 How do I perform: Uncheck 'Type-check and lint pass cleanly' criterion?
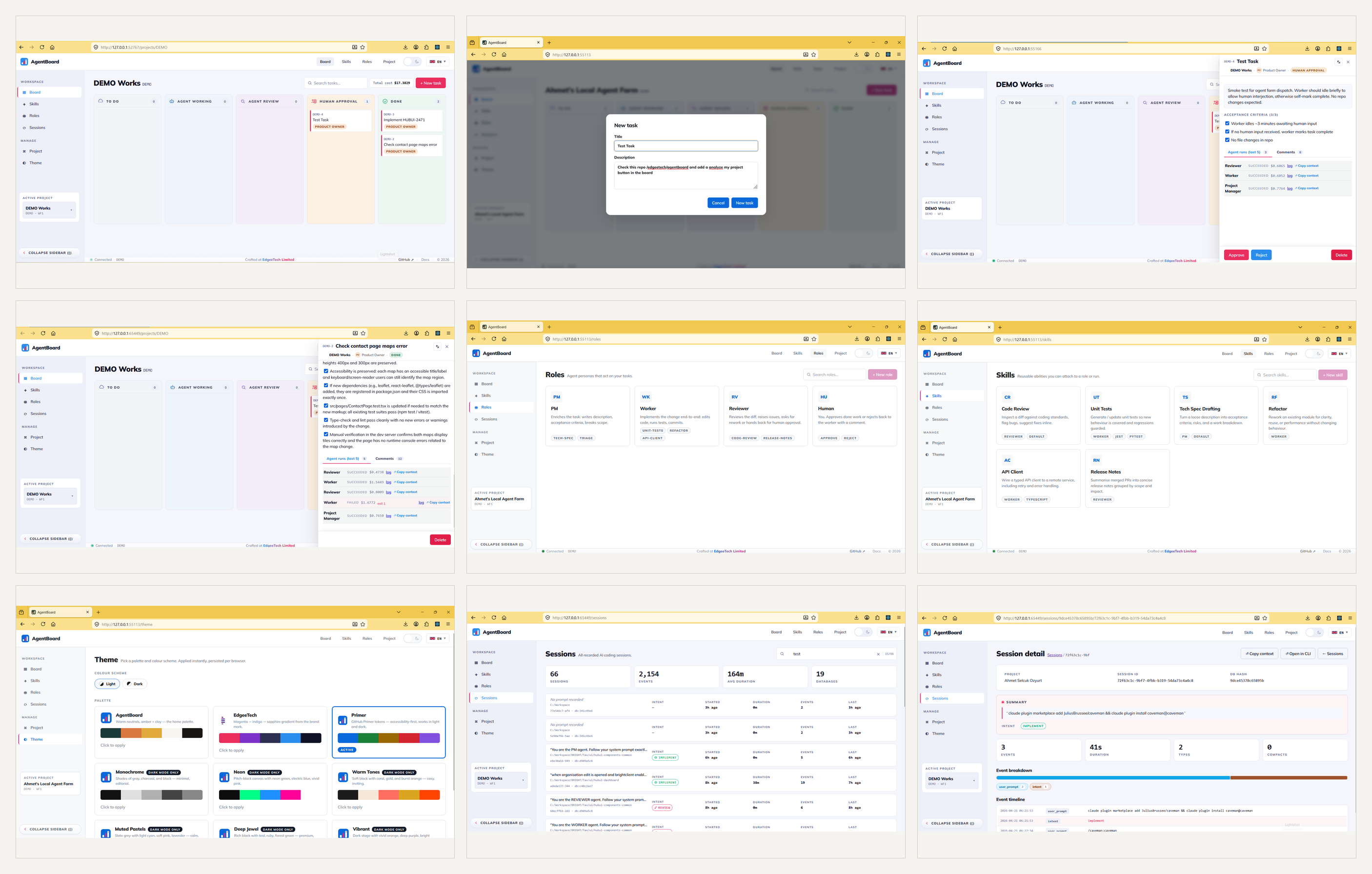(326, 419)
